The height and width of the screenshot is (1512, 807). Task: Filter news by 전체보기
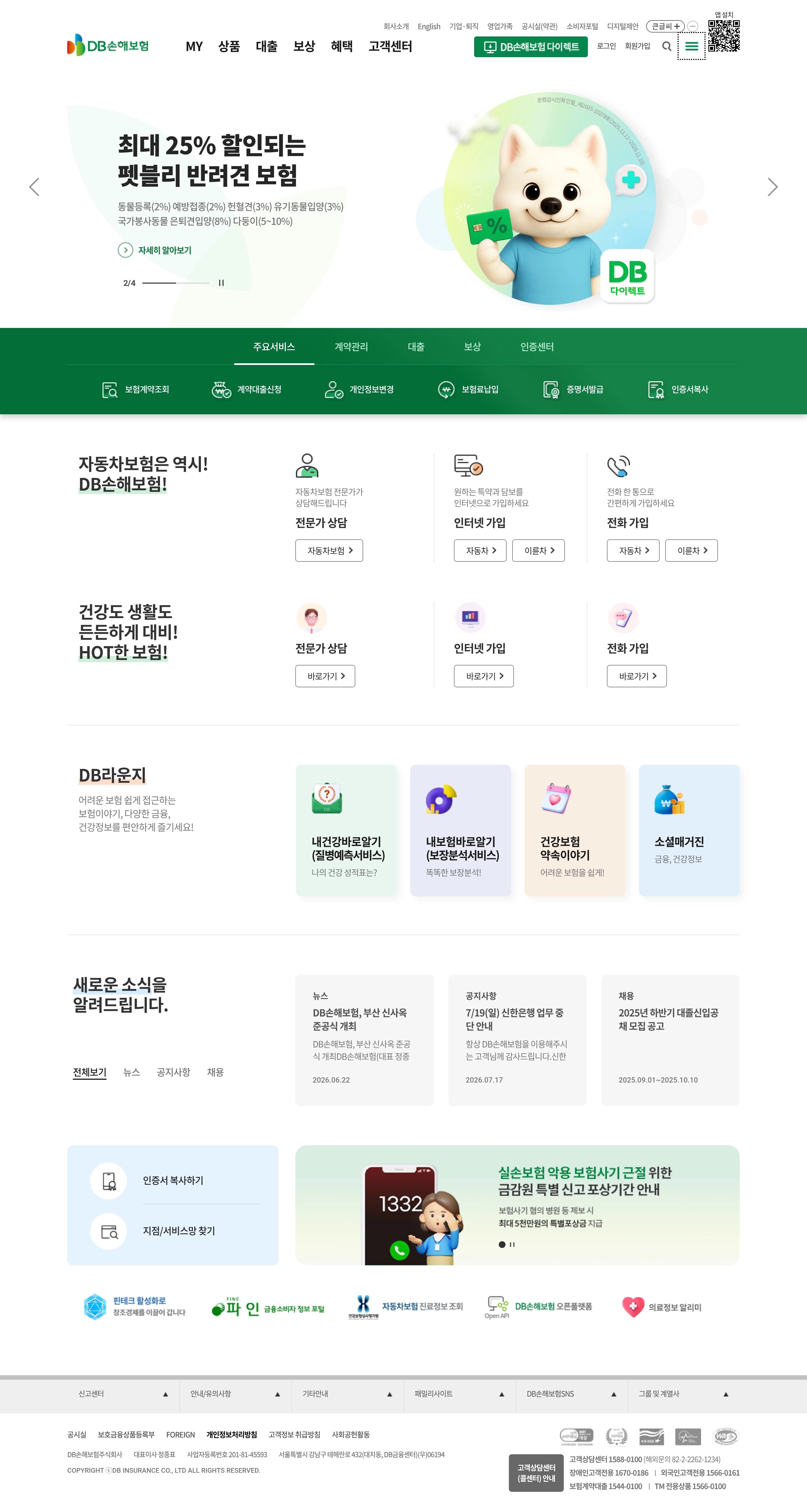[90, 1072]
